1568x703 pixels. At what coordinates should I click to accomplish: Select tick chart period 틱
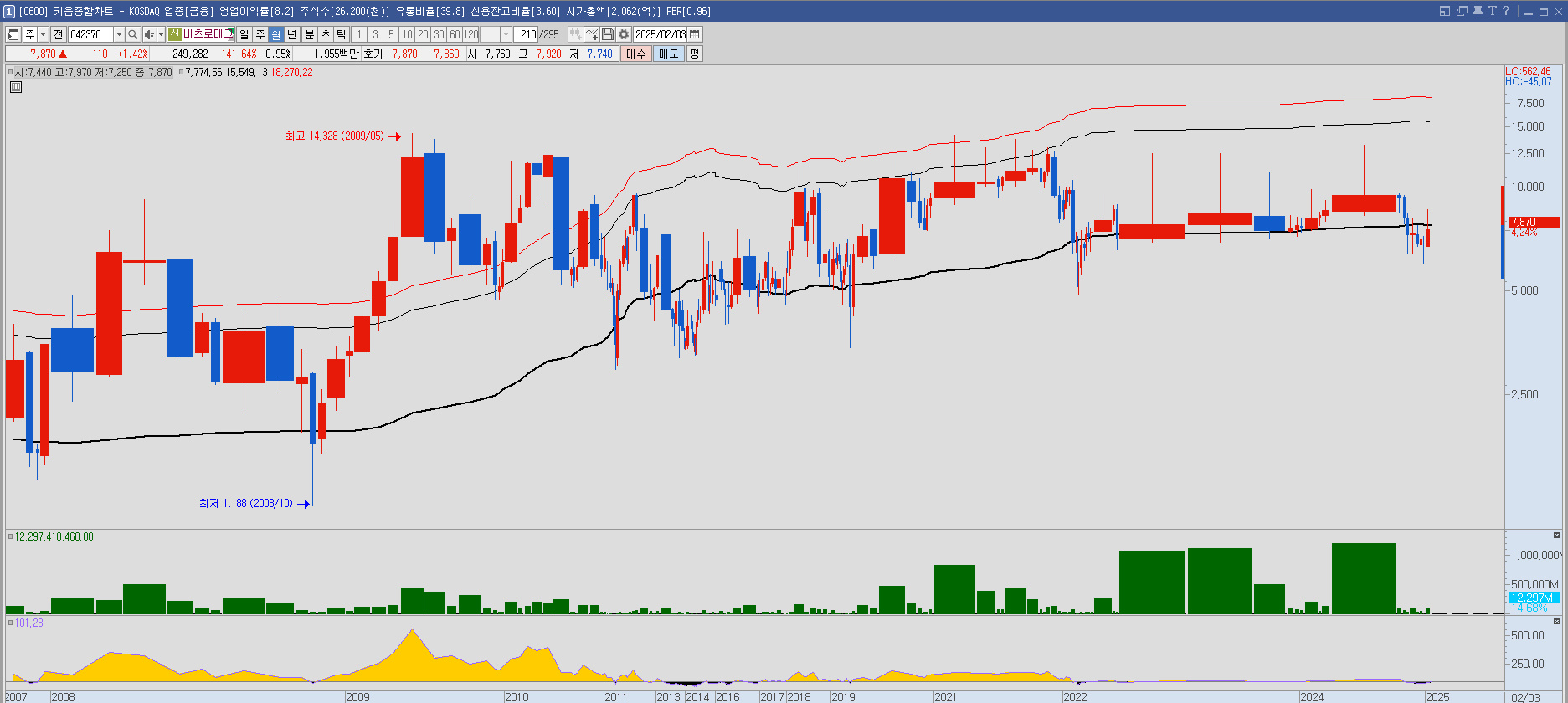(x=342, y=34)
